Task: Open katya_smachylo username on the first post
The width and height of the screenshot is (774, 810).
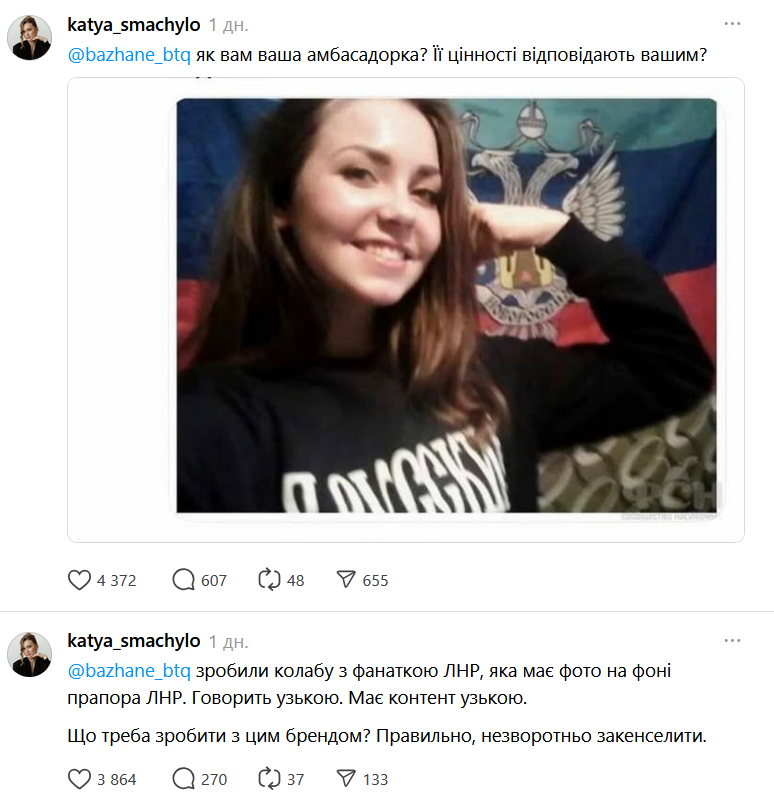Action: [133, 24]
